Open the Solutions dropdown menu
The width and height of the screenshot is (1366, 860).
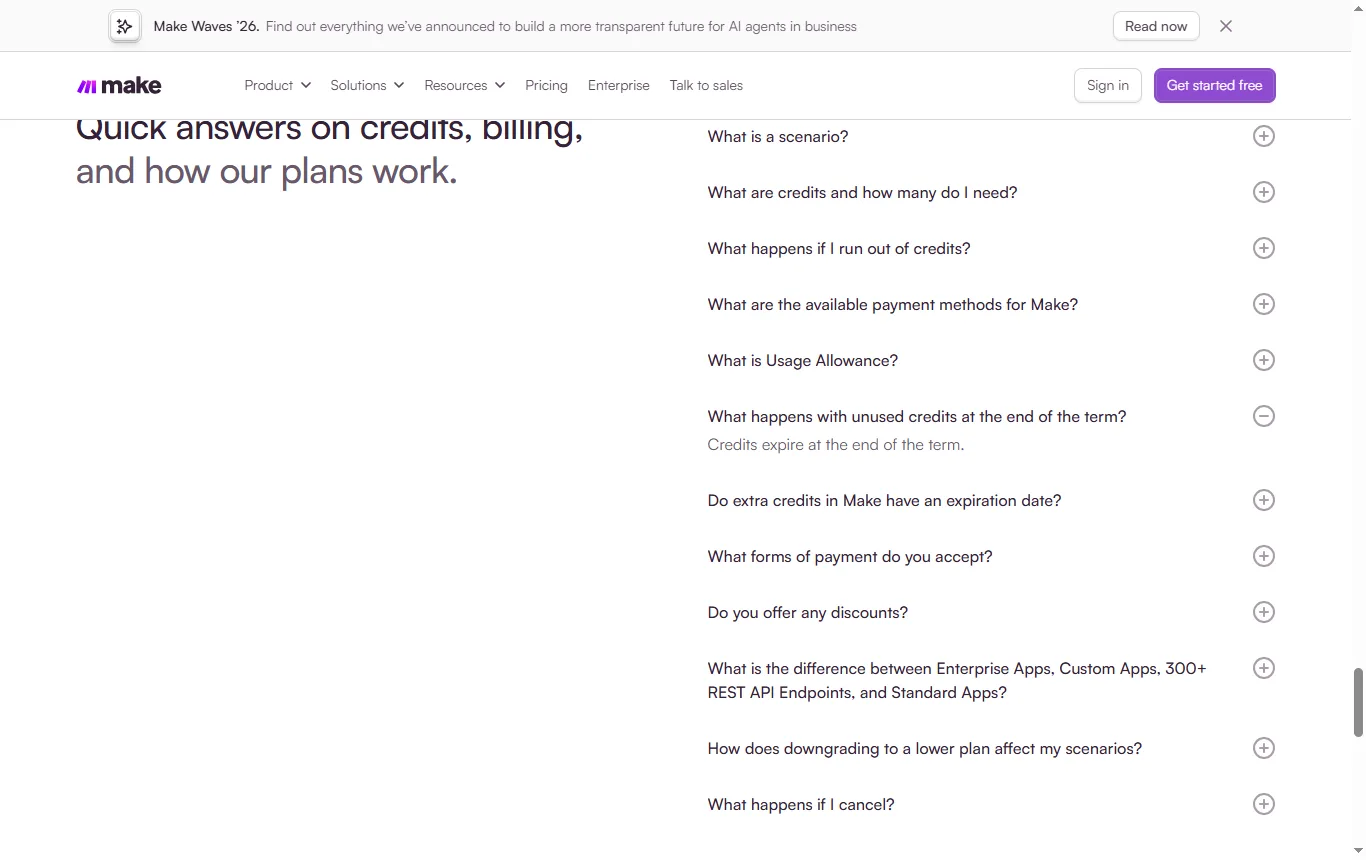[367, 86]
